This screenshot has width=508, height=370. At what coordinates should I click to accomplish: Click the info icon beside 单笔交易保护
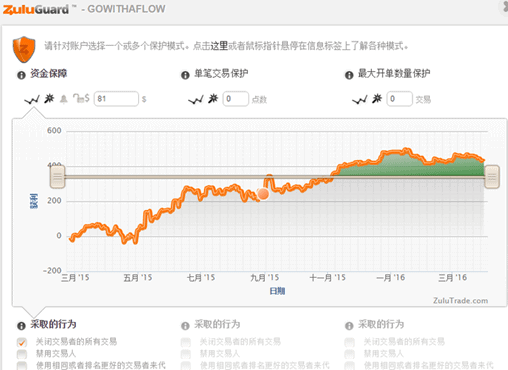point(185,75)
